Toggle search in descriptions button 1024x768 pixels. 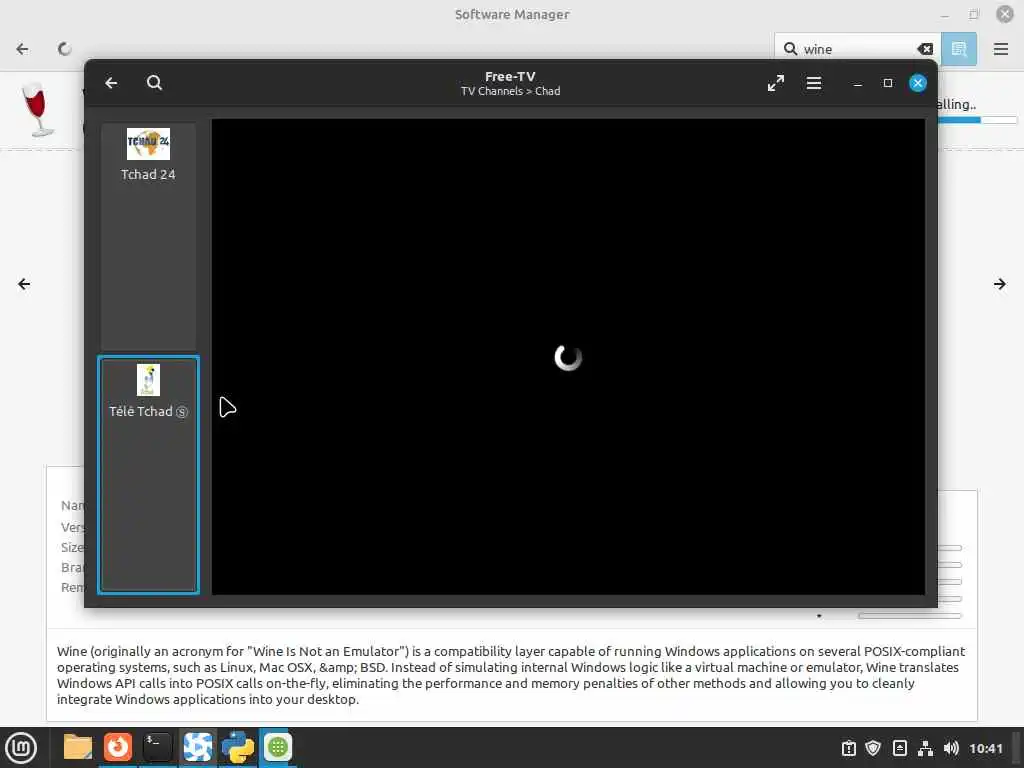959,49
